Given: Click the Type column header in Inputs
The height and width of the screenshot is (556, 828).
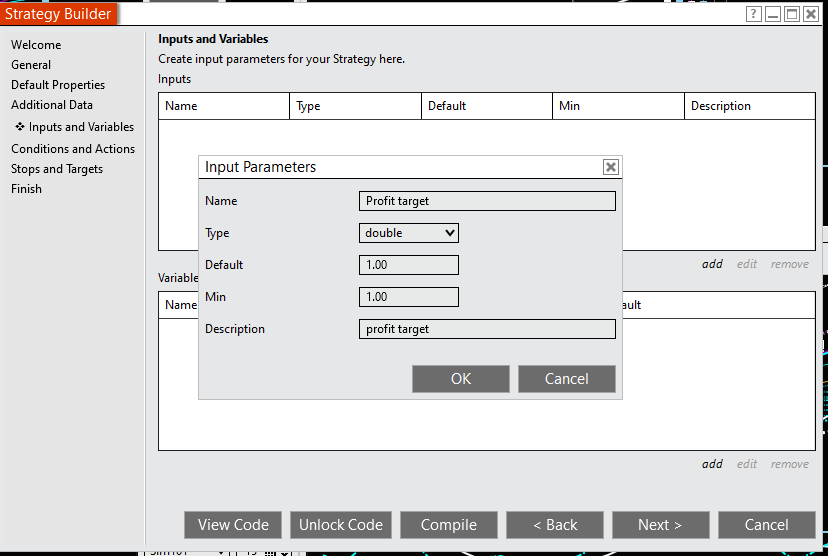Looking at the screenshot, I should click(x=355, y=106).
